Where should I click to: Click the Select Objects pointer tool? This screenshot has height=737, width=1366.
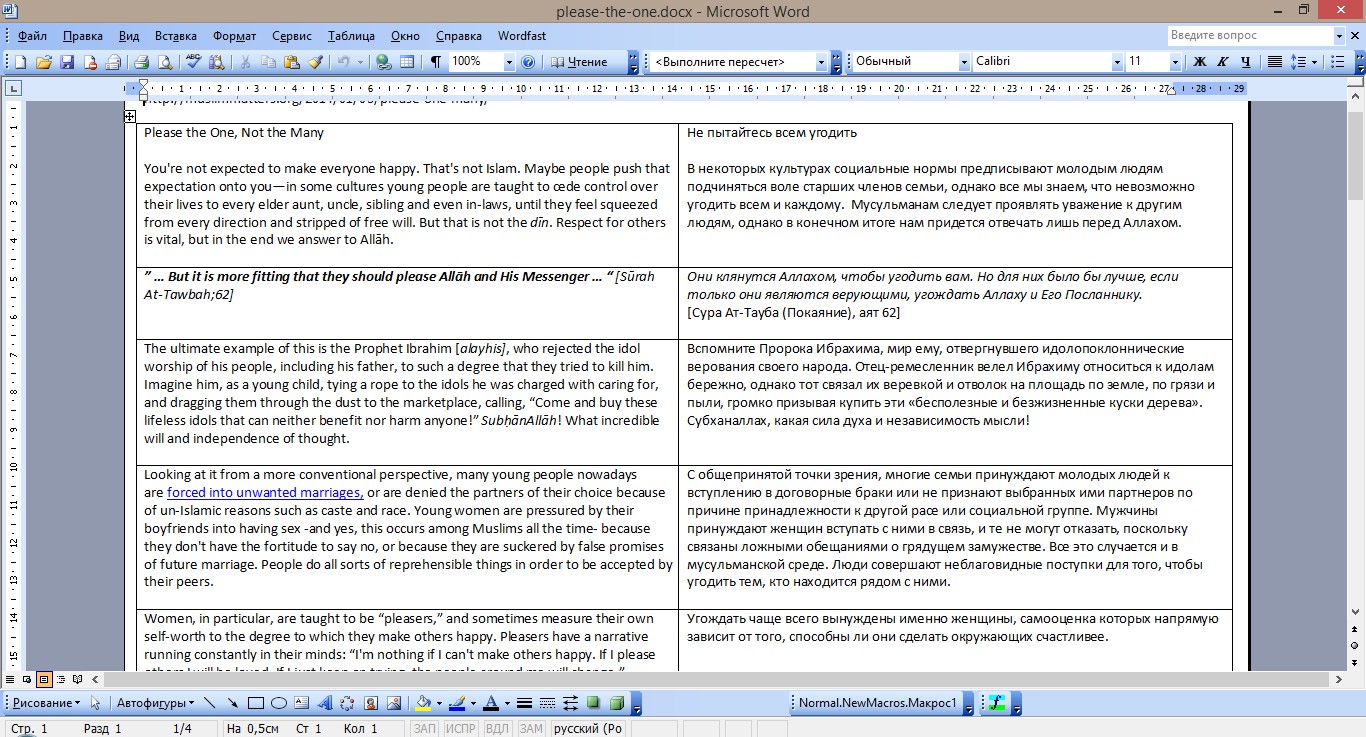96,703
